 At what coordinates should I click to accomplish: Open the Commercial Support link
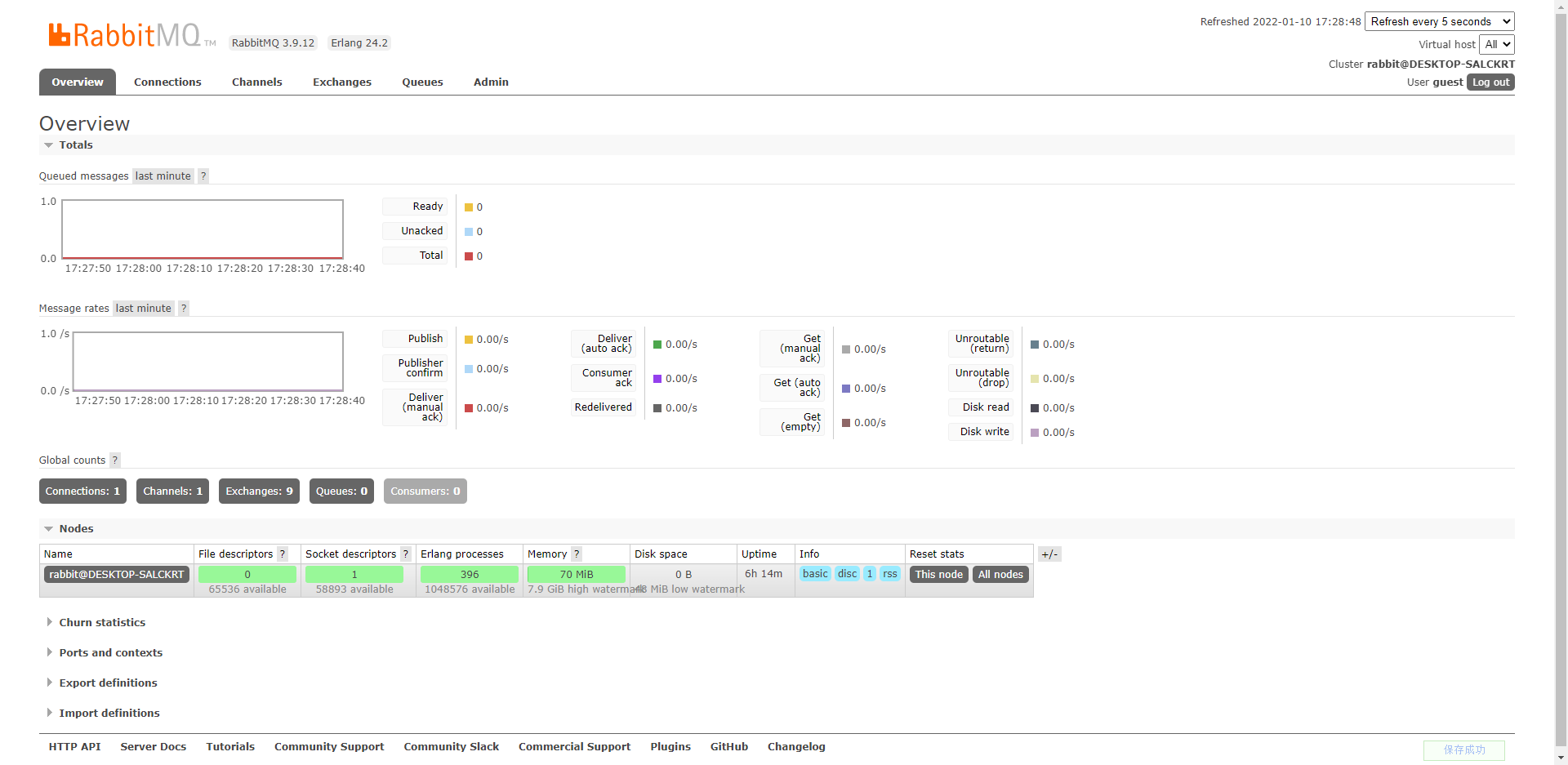575,746
